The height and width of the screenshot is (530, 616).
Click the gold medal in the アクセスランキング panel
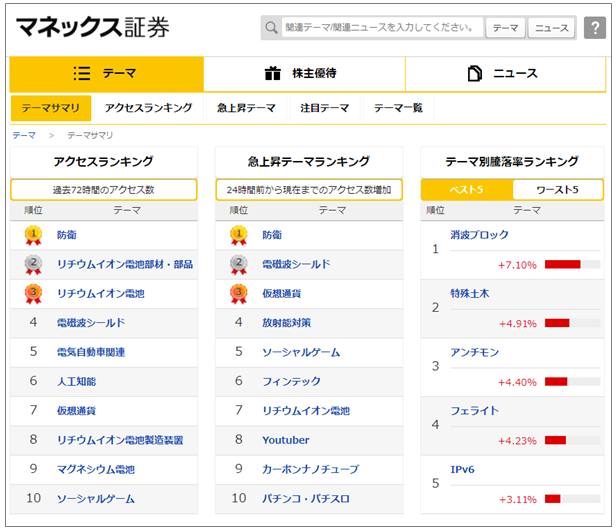tap(33, 235)
